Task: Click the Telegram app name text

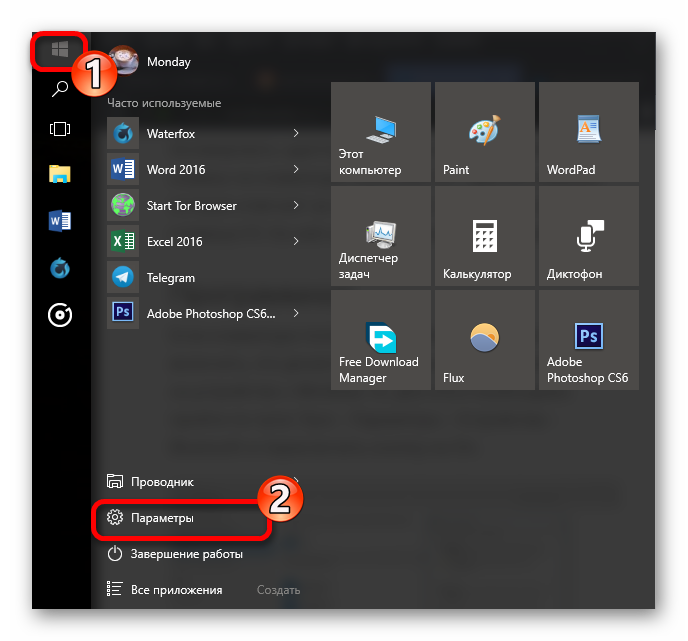Action: 171,278
